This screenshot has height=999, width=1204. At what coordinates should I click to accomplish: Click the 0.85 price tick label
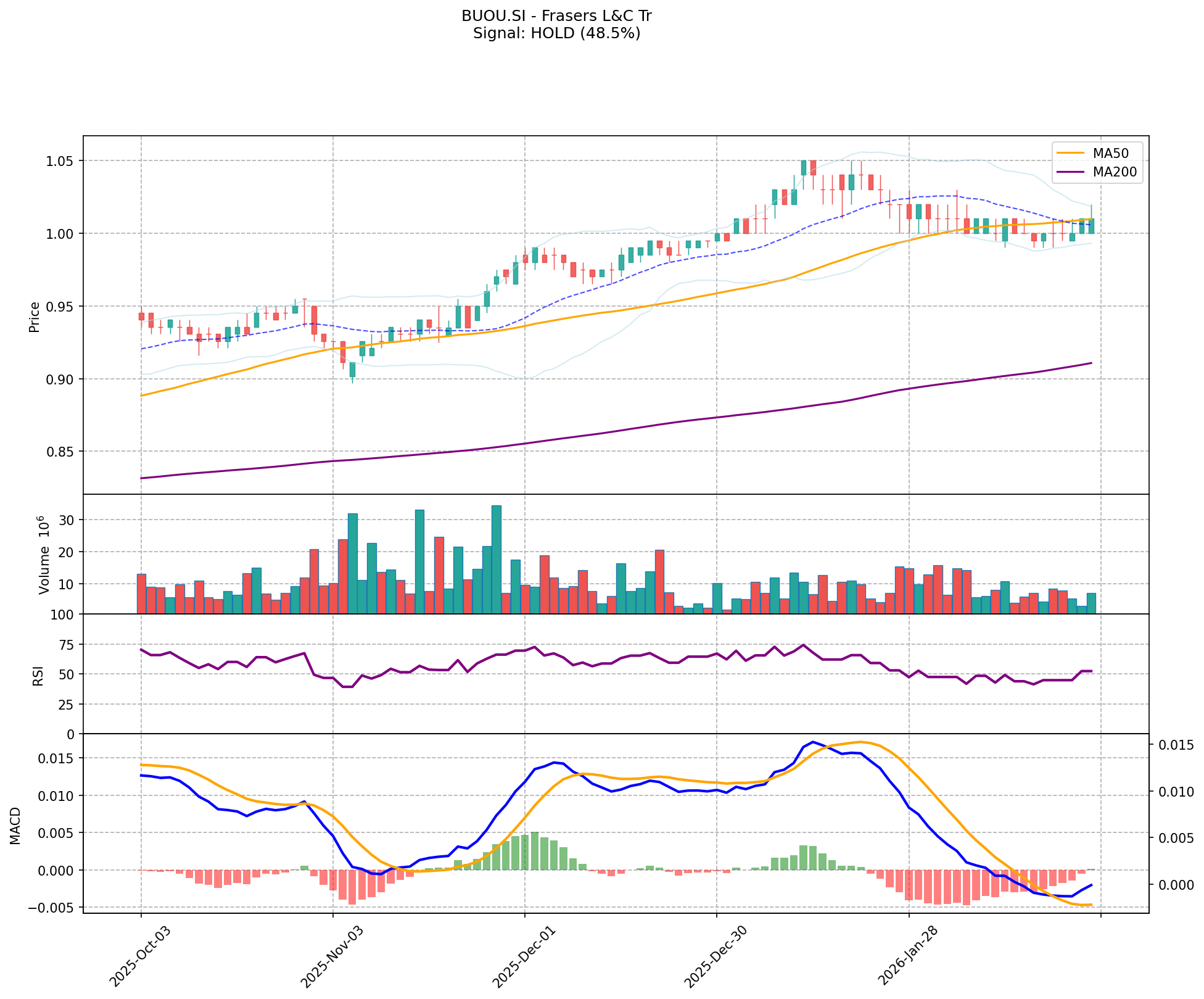coord(60,452)
